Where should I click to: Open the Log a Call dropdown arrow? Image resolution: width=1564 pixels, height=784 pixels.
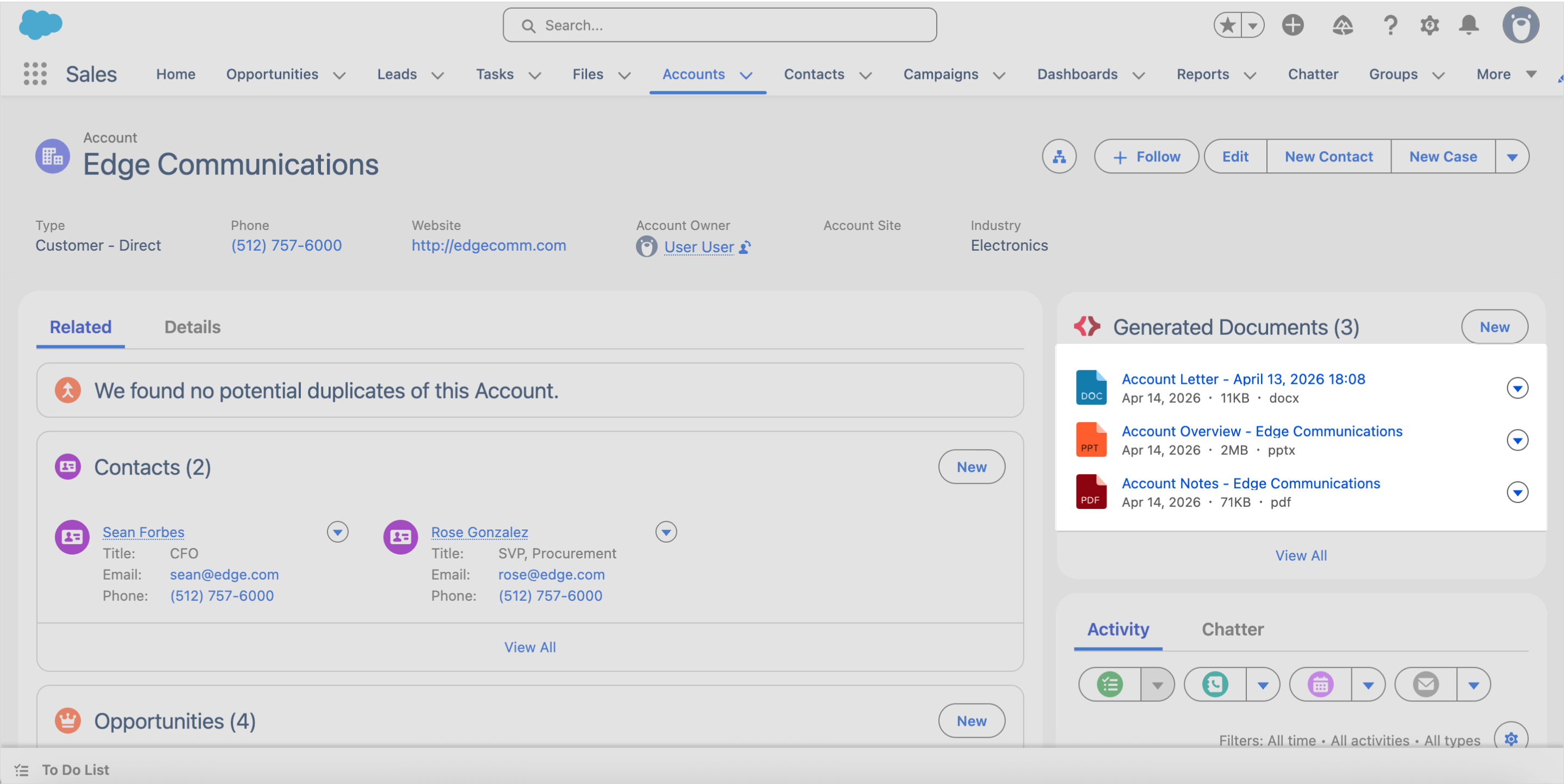[1263, 685]
